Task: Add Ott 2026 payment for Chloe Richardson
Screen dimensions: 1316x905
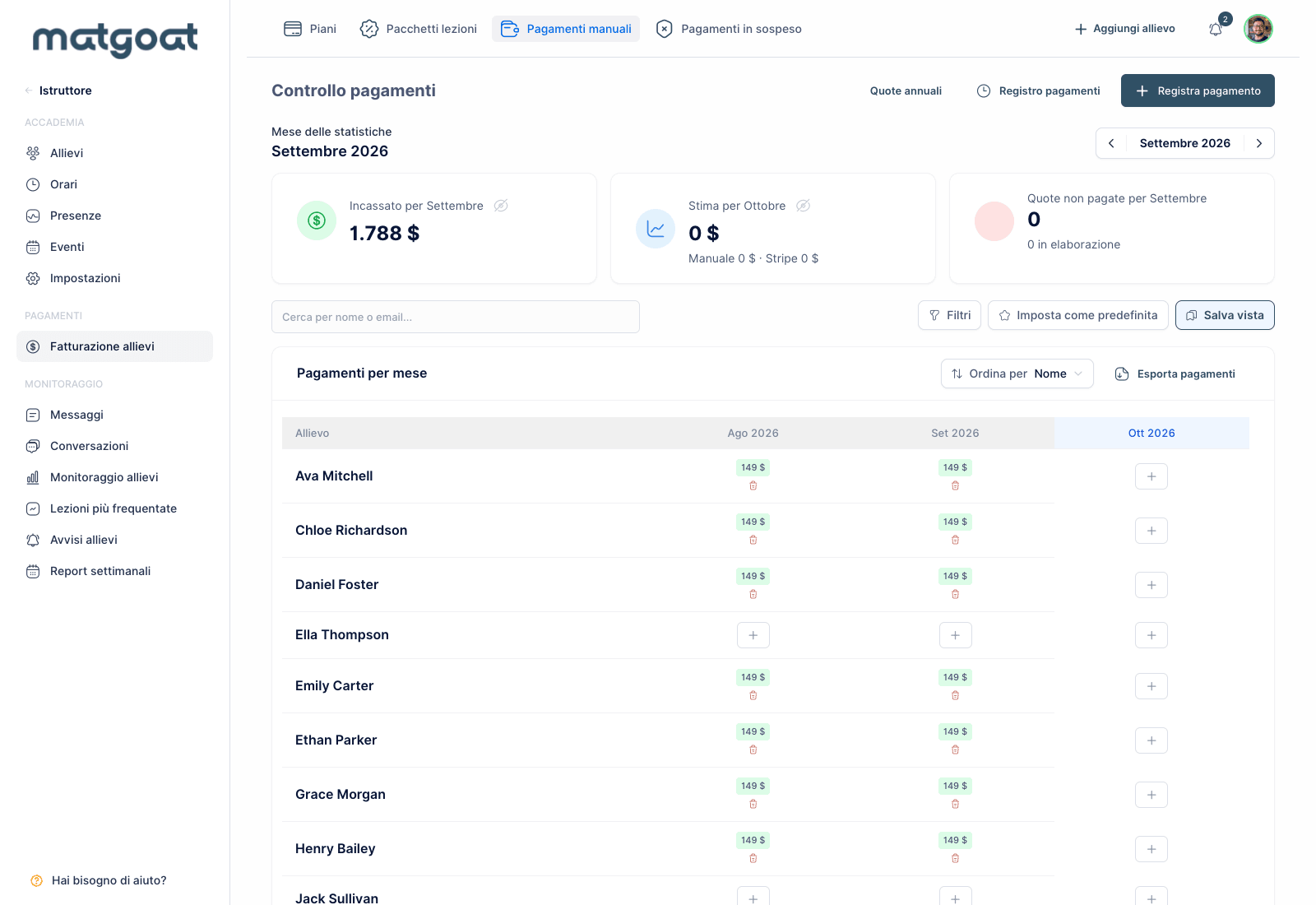Action: tap(1151, 531)
